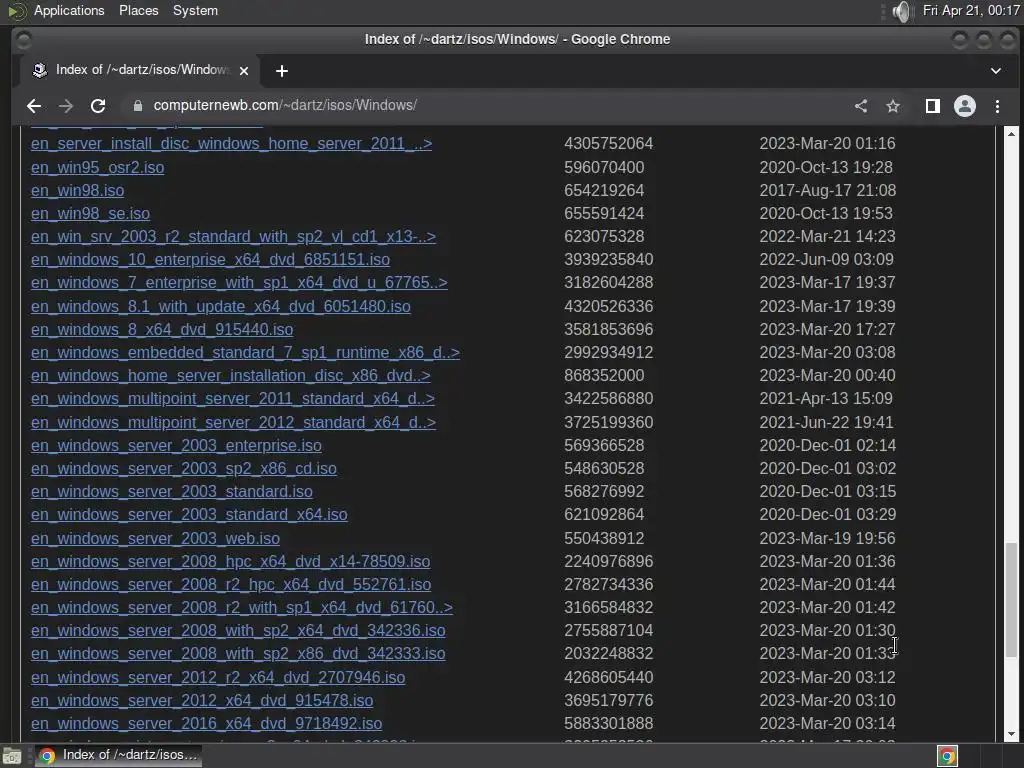
Task: Reload the page
Action: pyautogui.click(x=98, y=106)
